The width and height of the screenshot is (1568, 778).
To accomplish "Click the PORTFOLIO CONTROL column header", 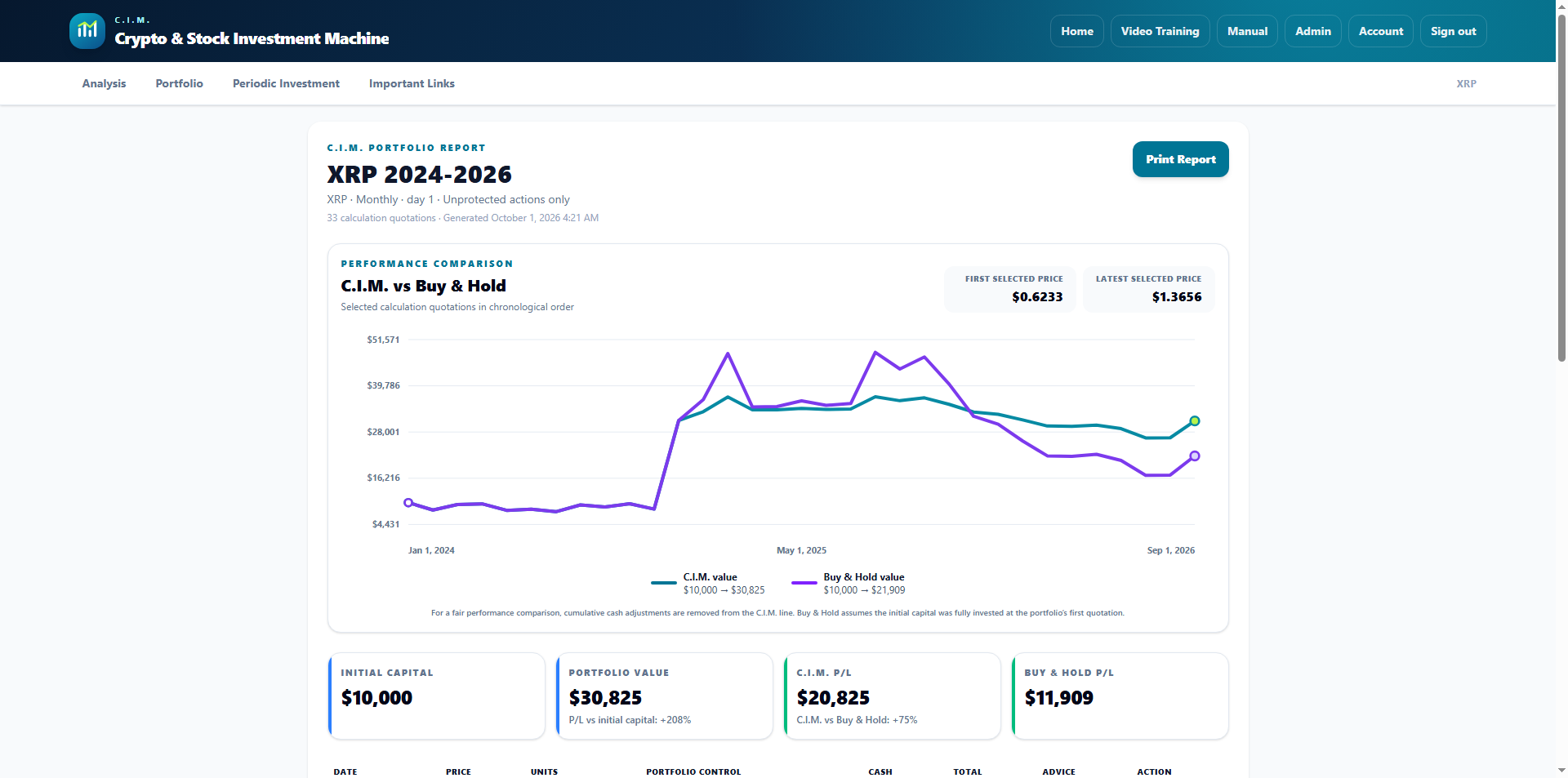I will pos(693,771).
